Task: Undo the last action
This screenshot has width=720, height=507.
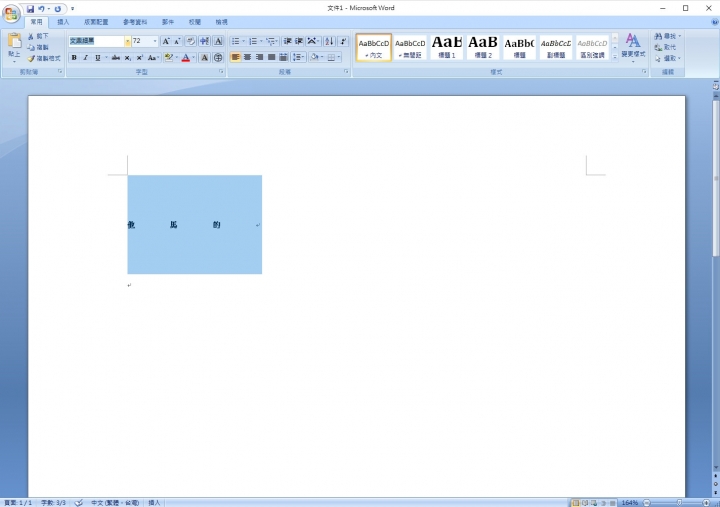Action: (41, 9)
